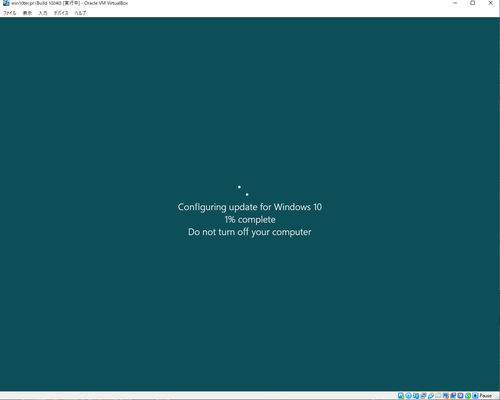Click the V virtualization features indicator
Viewport: 500px width, 400px height.
pyautogui.click(x=460, y=396)
